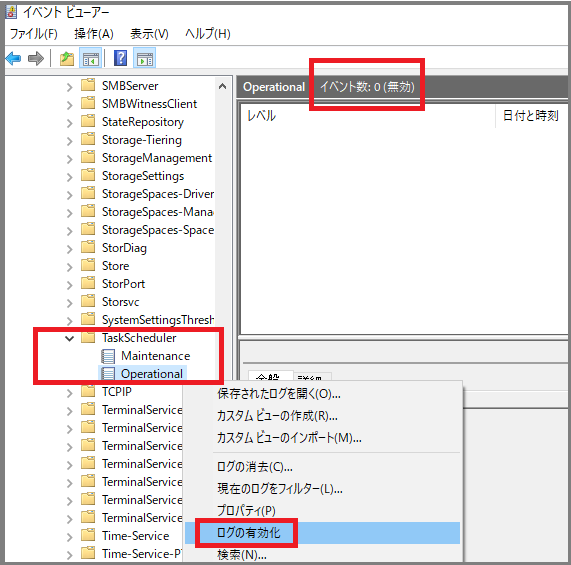The height and width of the screenshot is (565, 571).
Task: Select 現在のログをフィルター(L)... entry
Action: [280, 489]
